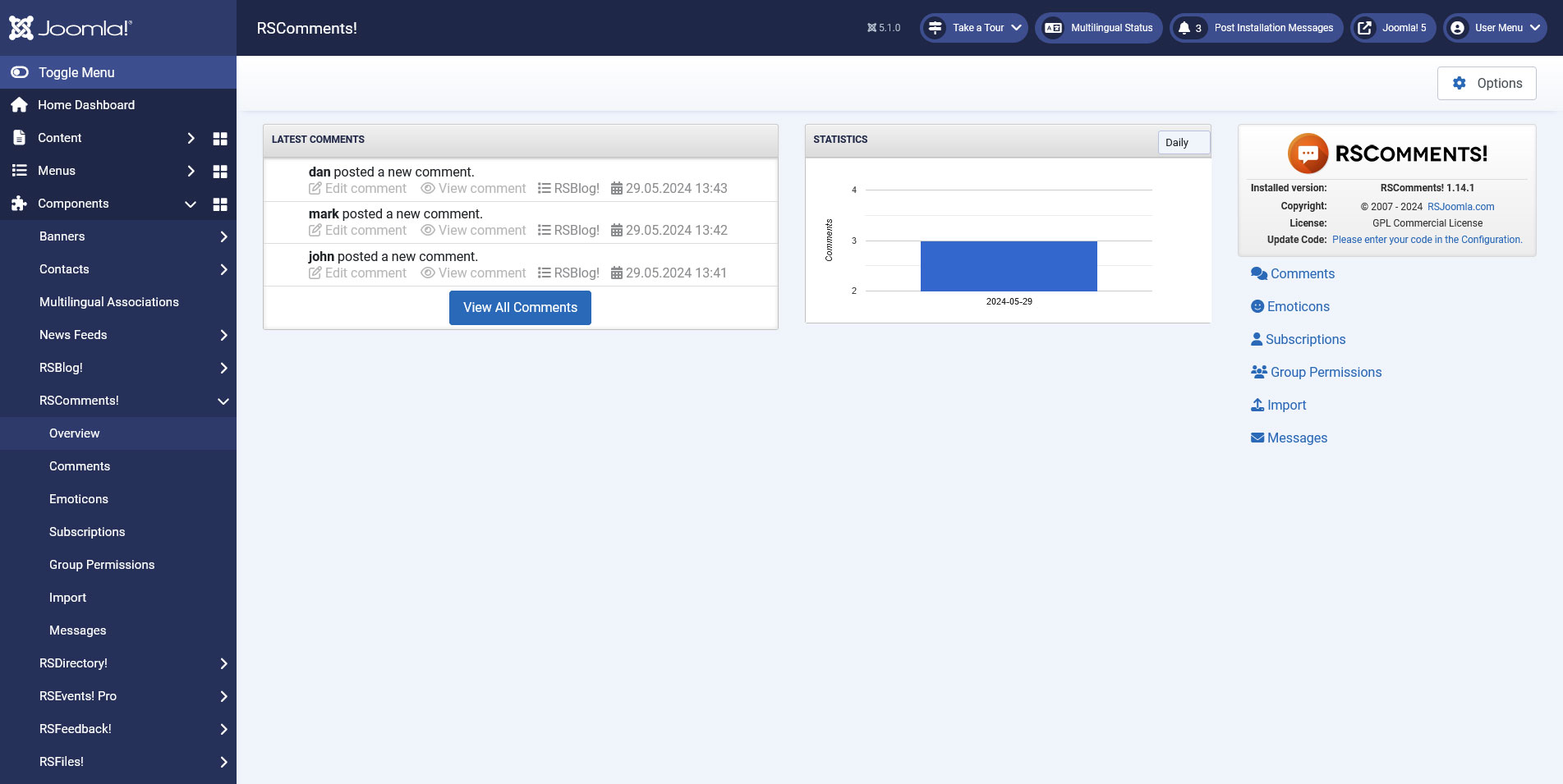Click the Joomla! logo

(71, 28)
